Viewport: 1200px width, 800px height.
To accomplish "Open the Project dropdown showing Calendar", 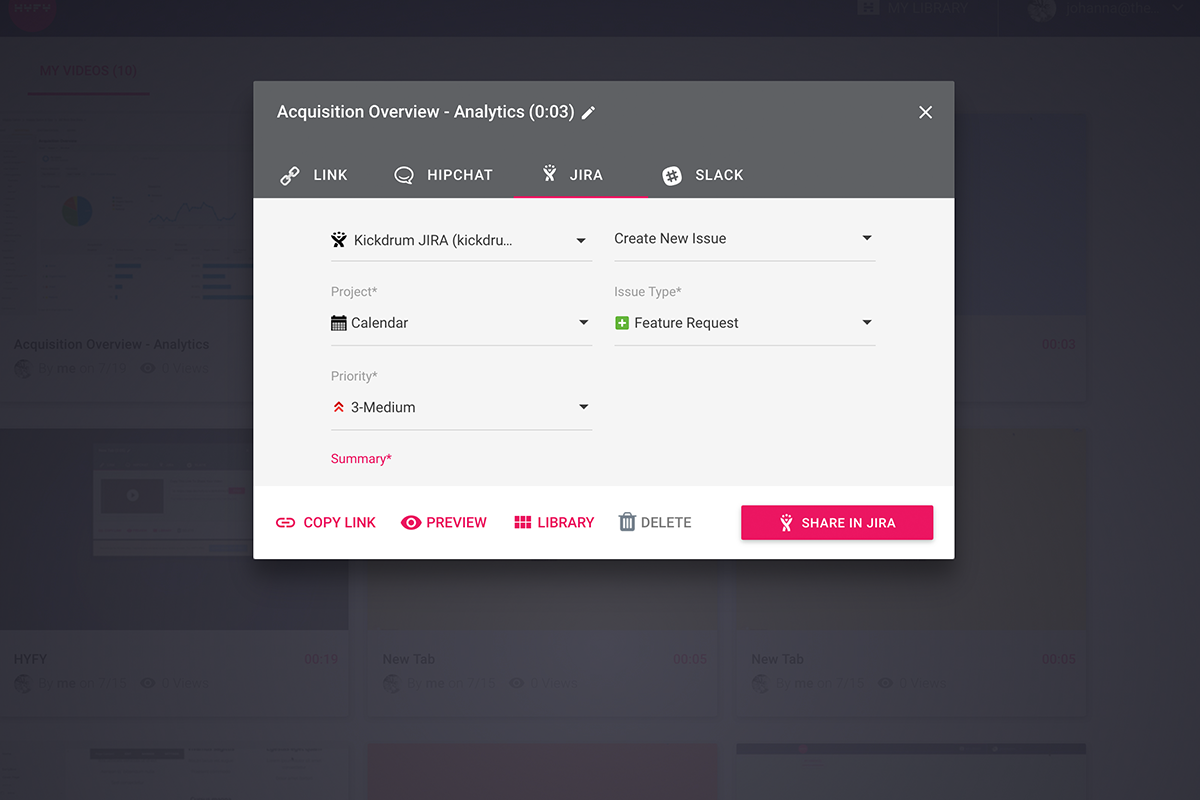I will [x=461, y=323].
